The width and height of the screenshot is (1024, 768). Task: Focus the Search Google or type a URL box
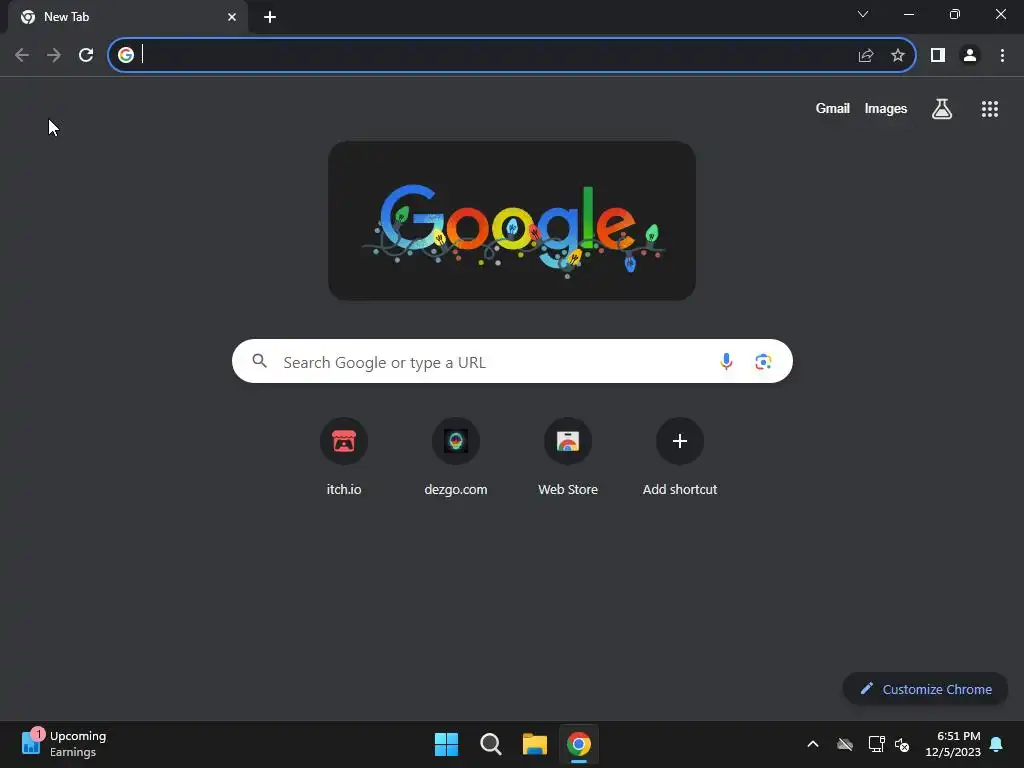click(x=512, y=361)
